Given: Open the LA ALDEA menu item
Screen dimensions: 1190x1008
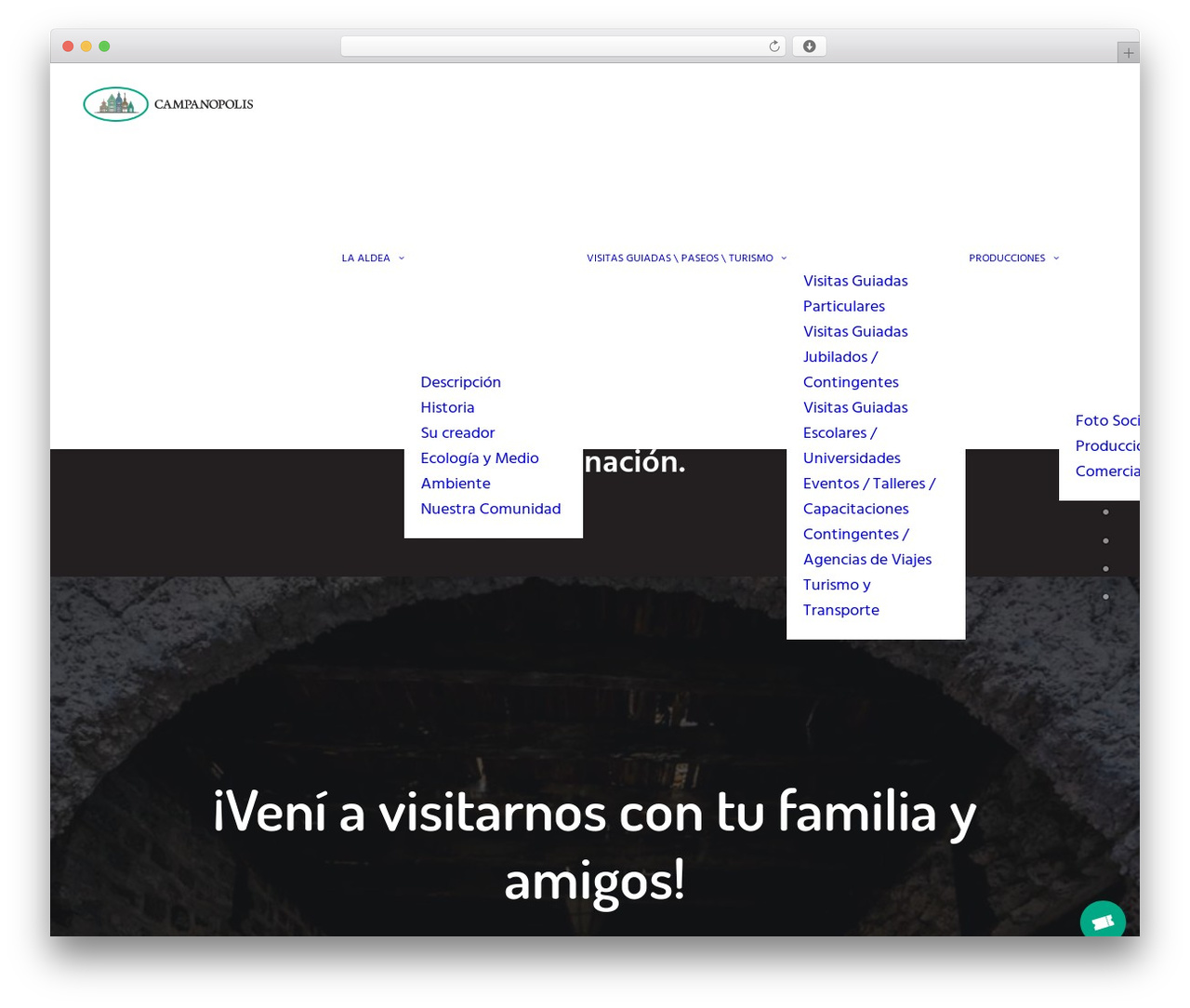Looking at the screenshot, I should (x=365, y=259).
